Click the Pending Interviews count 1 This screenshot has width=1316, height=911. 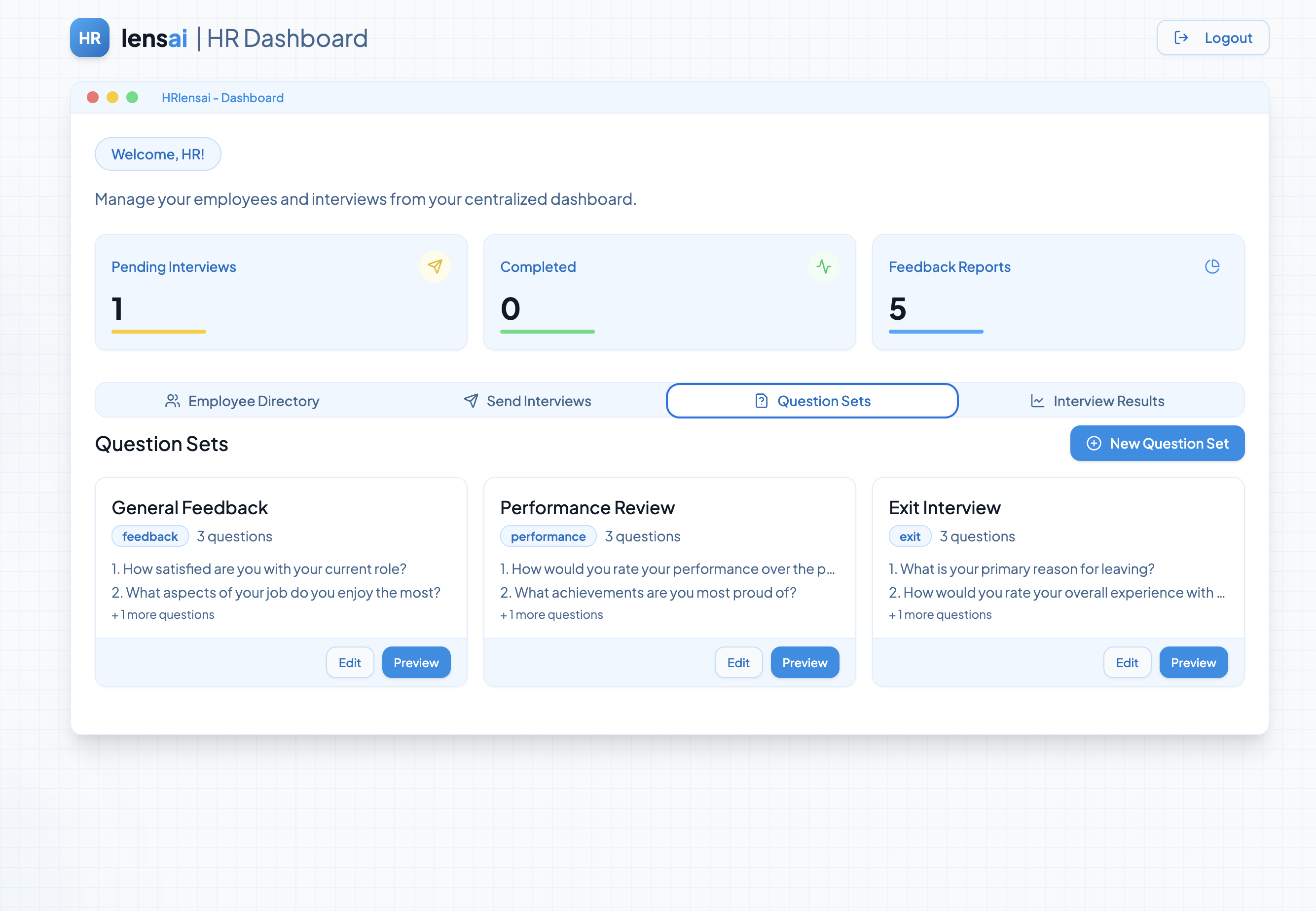pos(117,309)
